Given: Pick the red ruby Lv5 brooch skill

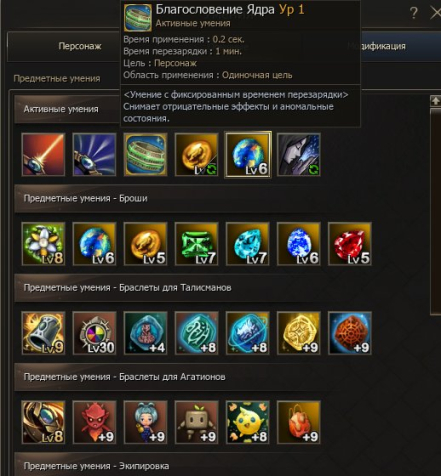Looking at the screenshot, I should point(350,244).
